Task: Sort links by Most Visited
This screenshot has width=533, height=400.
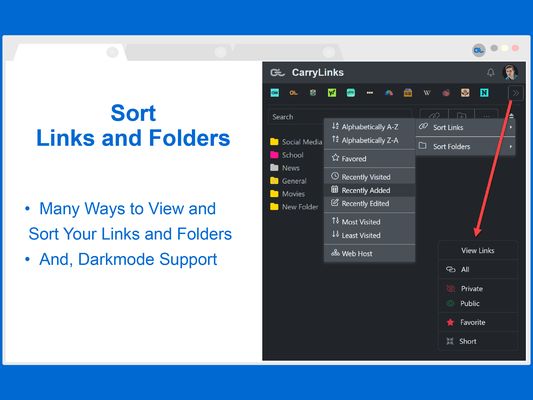Action: tap(369, 222)
